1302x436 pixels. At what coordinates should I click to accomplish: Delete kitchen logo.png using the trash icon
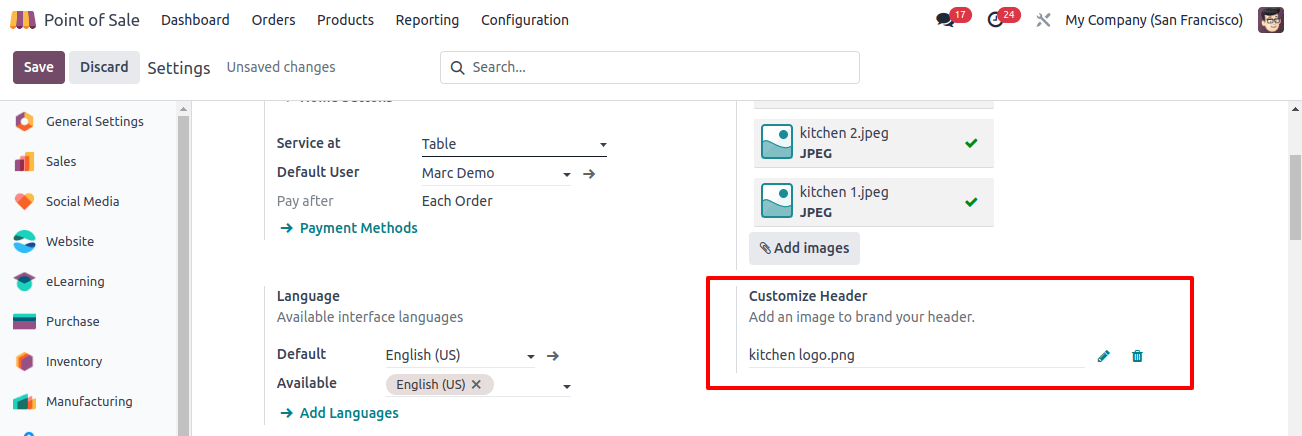tap(1137, 356)
